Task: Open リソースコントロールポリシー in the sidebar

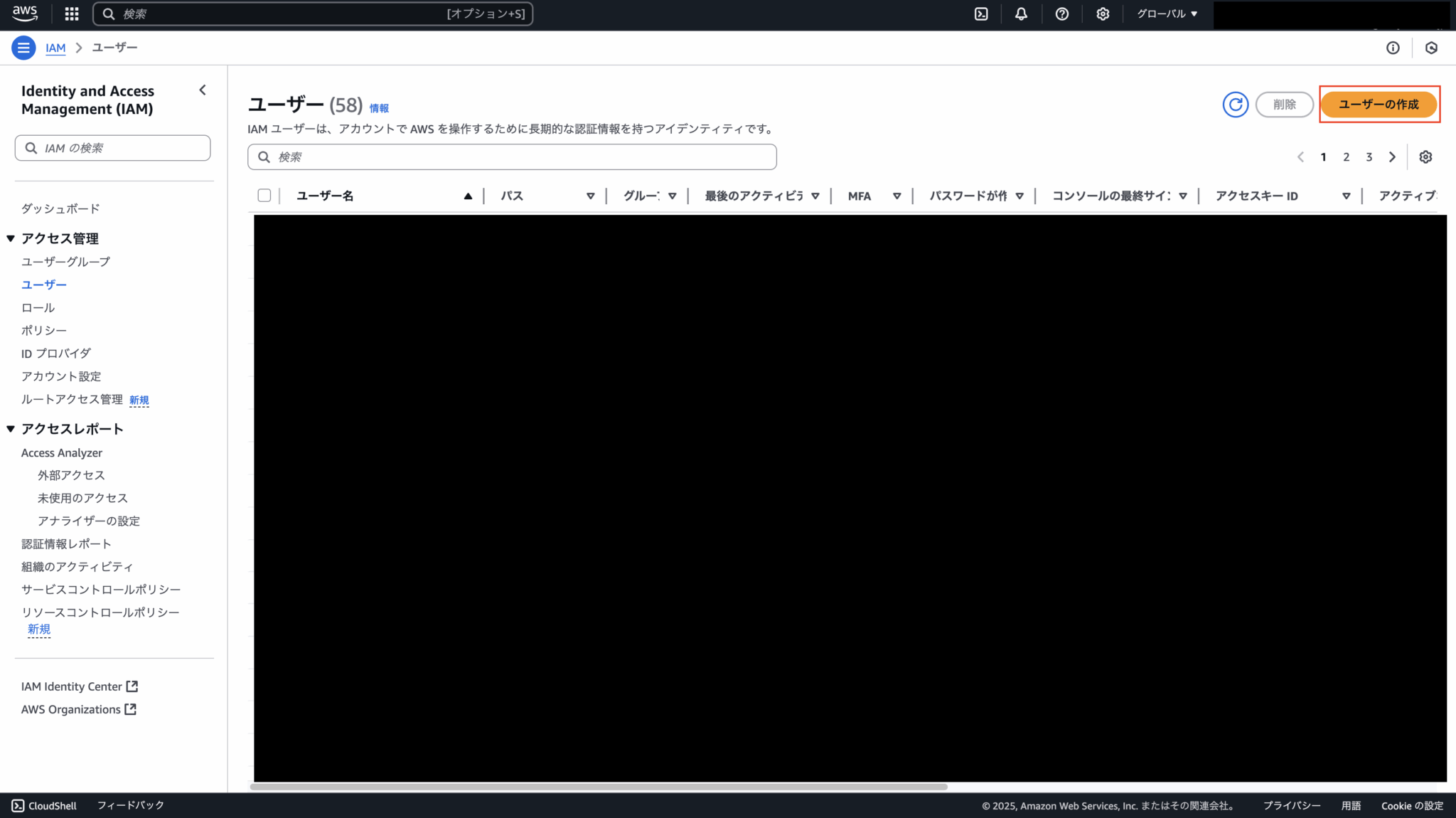Action: point(100,612)
